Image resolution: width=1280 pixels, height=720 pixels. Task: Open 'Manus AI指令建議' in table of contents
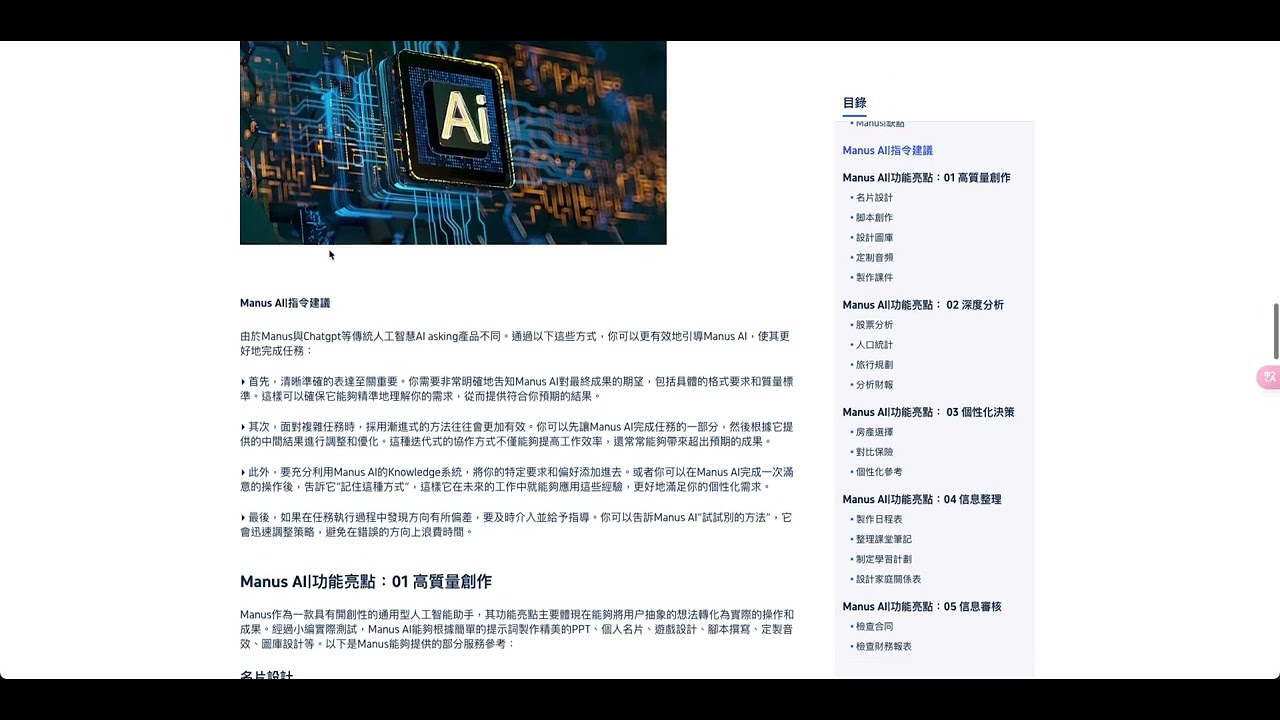(x=887, y=151)
